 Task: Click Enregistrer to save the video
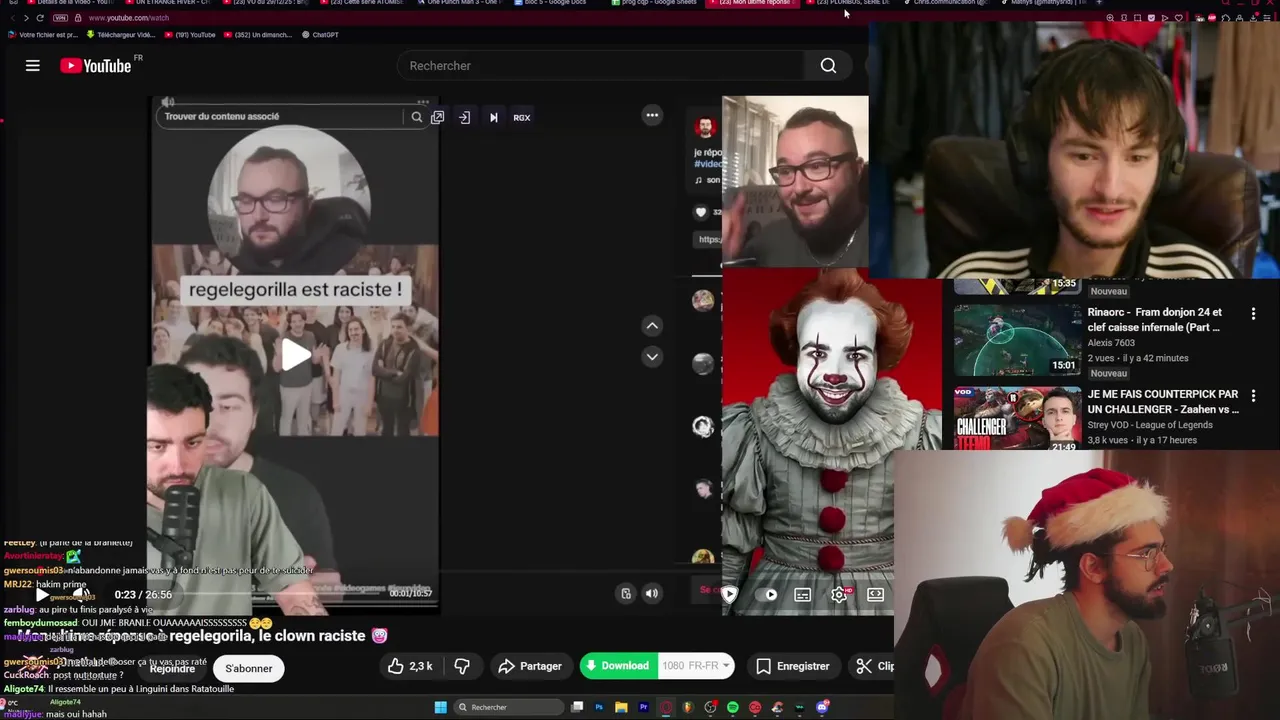(793, 666)
